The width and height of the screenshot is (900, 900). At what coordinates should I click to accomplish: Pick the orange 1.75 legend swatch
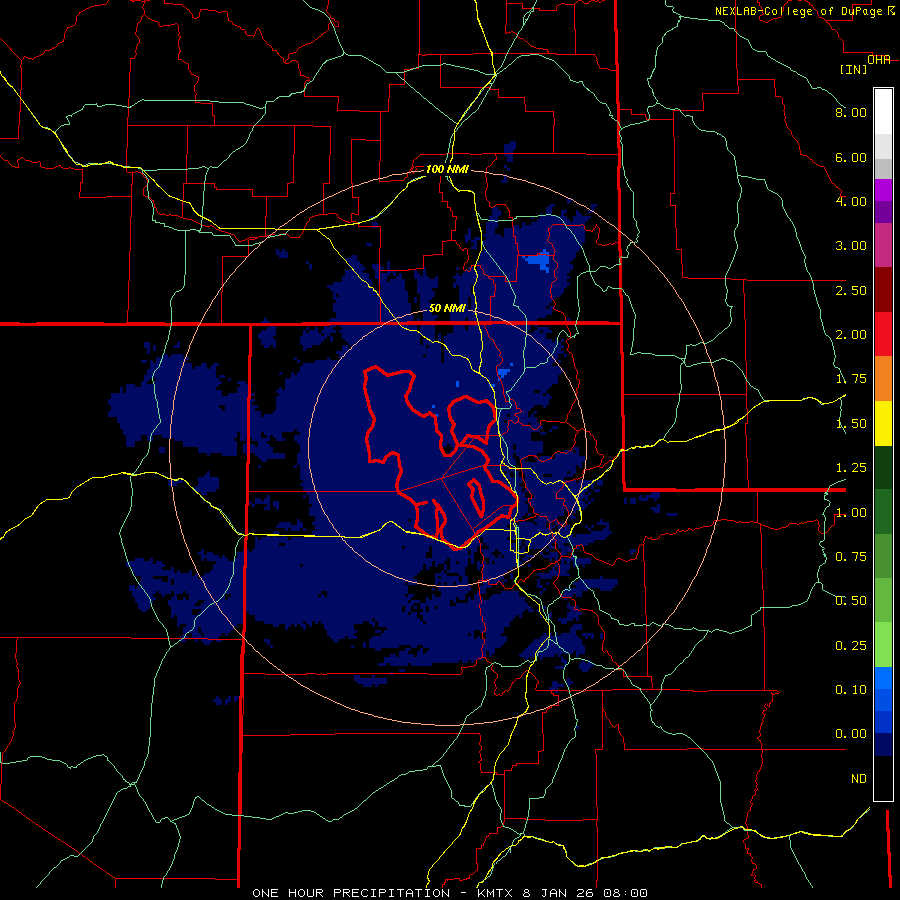[883, 378]
